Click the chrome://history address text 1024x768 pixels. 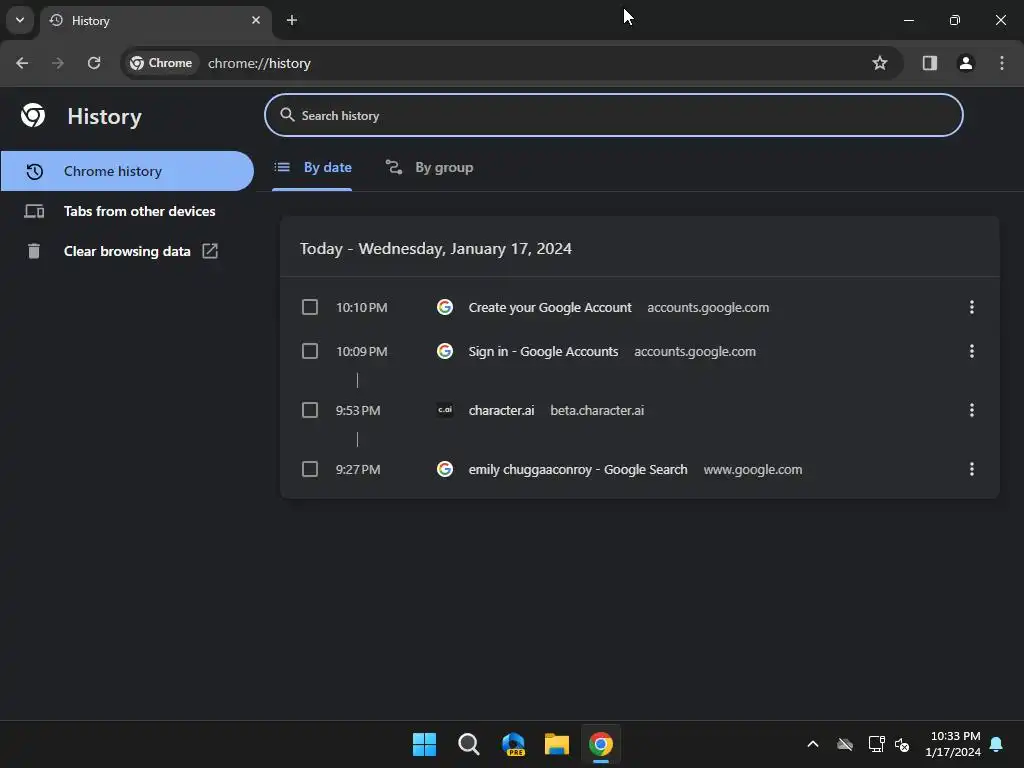point(259,63)
